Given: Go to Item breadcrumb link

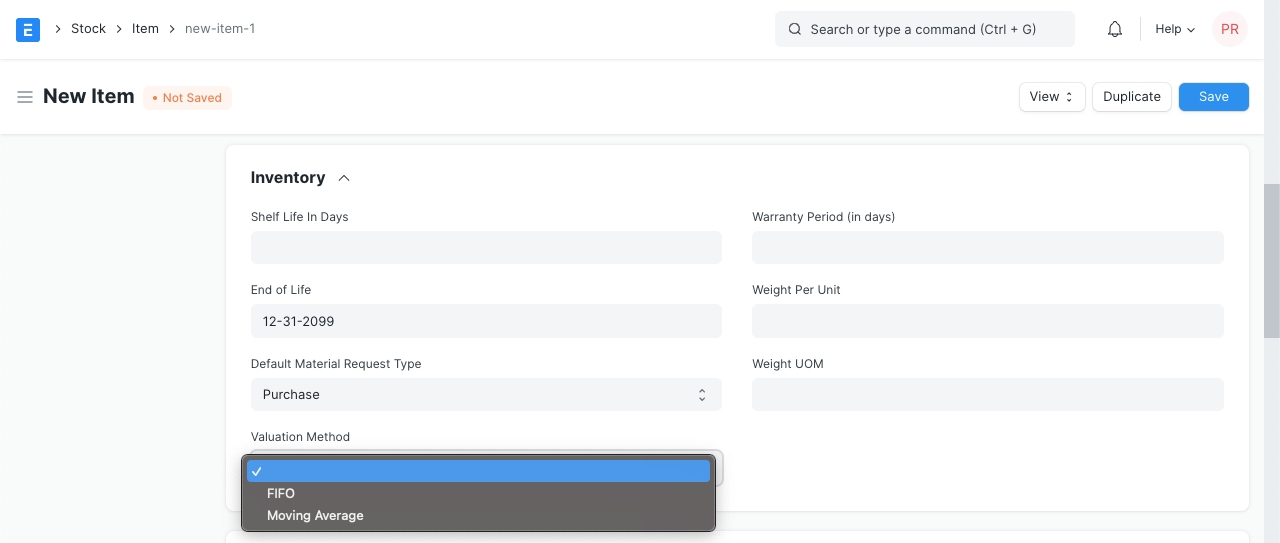Looking at the screenshot, I should coord(145,29).
